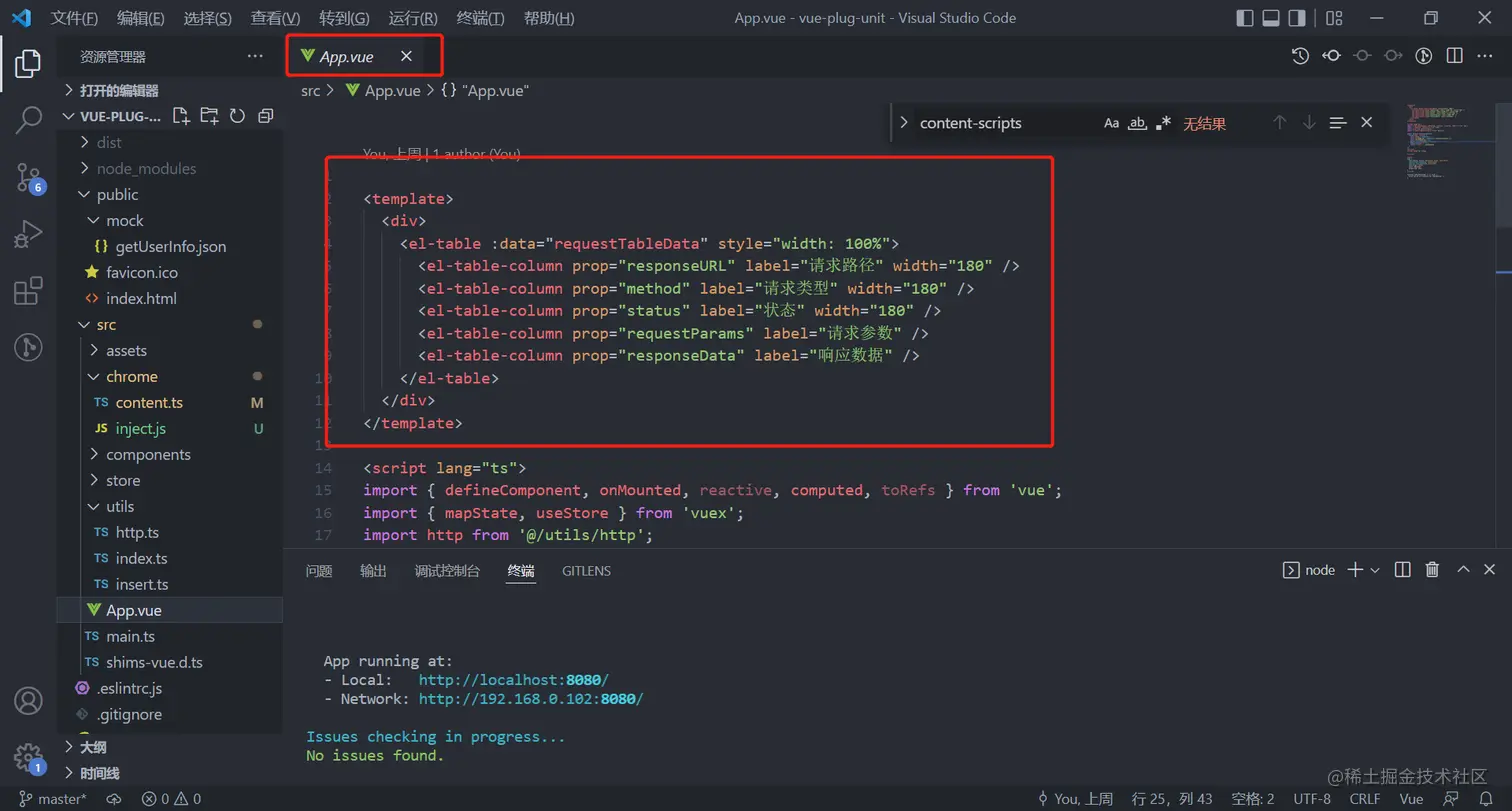The height and width of the screenshot is (811, 1512).
Task: Open getUserInfo.json in the explorer
Action: (170, 246)
